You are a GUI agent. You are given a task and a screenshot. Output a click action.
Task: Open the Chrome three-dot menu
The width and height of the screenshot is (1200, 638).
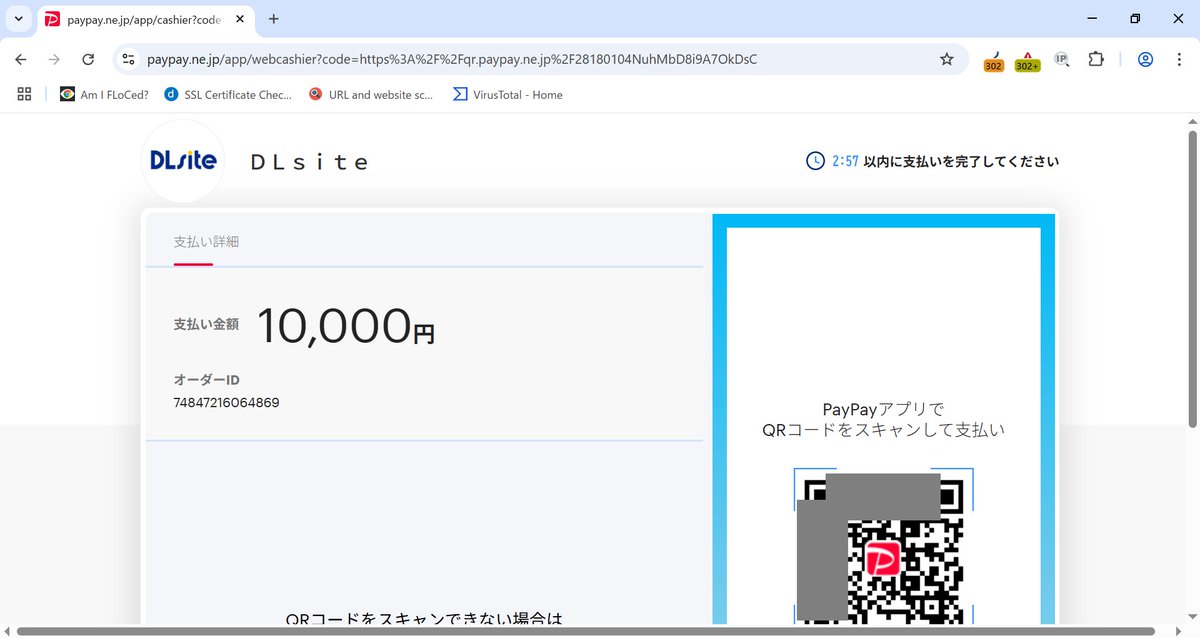[1178, 59]
